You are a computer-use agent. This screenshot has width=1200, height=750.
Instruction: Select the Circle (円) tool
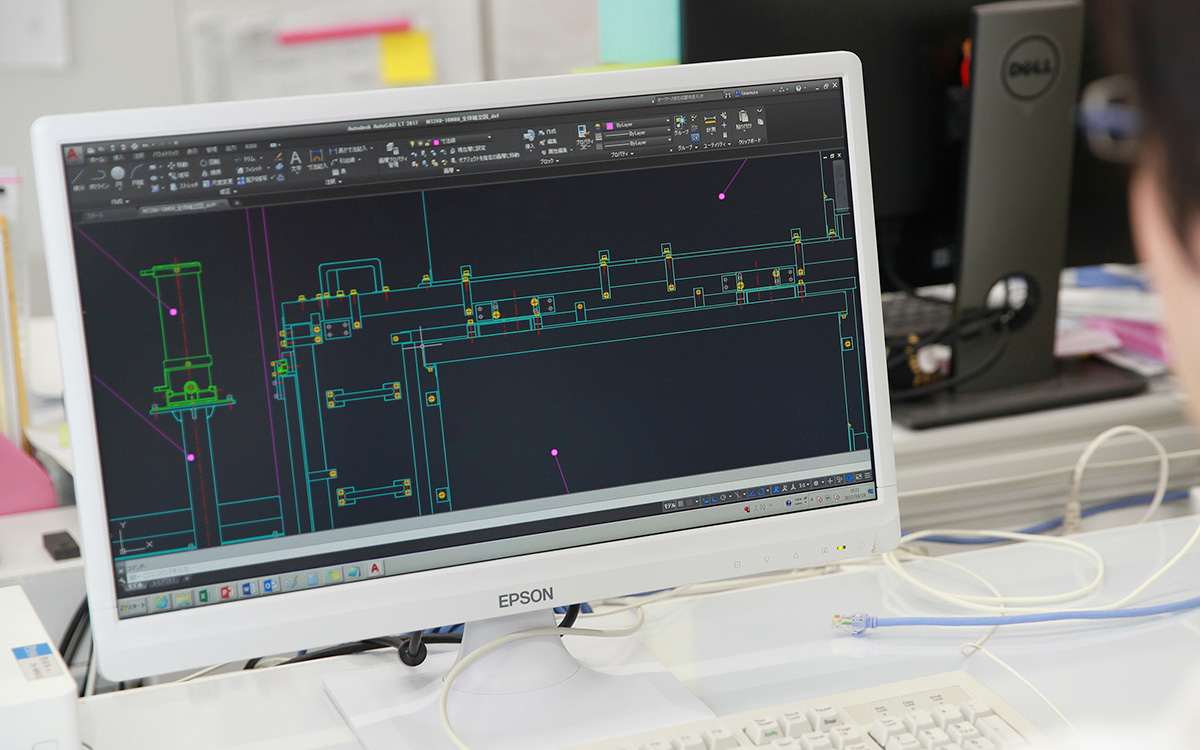pos(118,176)
